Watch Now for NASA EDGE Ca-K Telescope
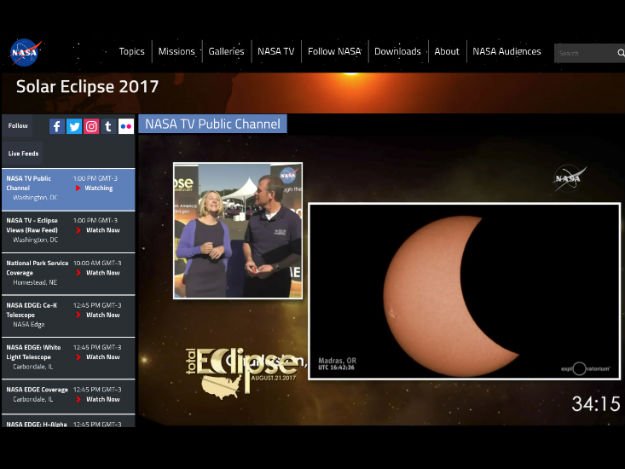Viewport: 625px width, 469px height. 103,315
